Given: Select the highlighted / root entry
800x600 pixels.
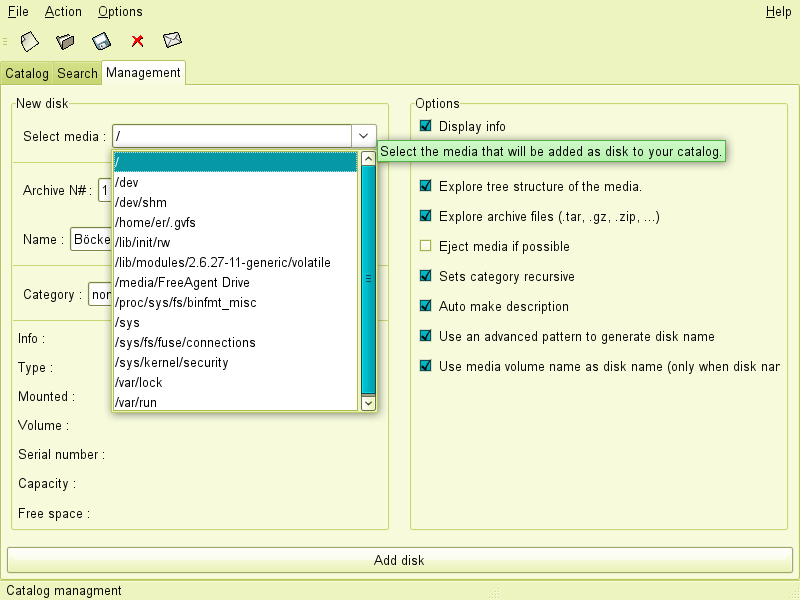Looking at the screenshot, I should point(236,162).
